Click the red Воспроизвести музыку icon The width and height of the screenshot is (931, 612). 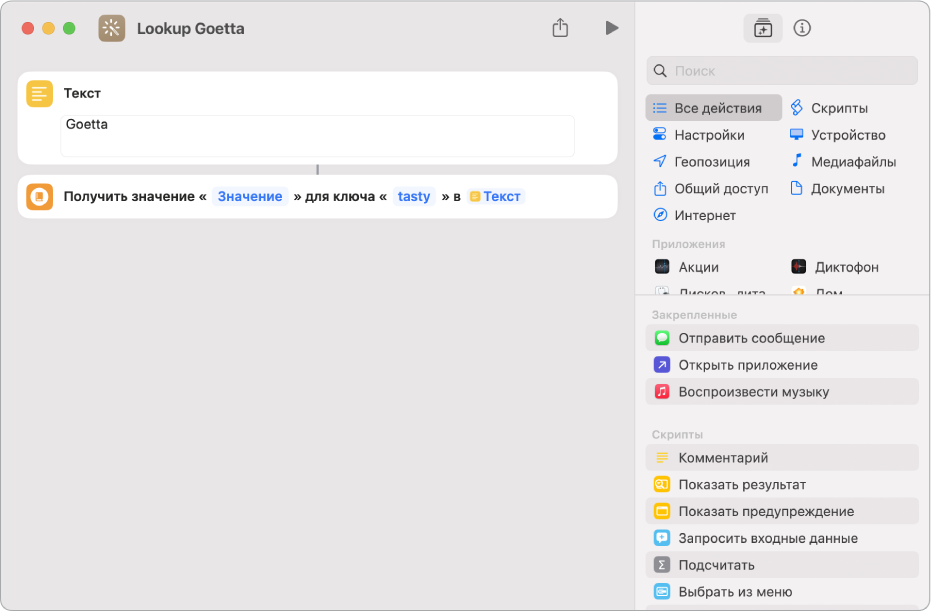coord(662,392)
